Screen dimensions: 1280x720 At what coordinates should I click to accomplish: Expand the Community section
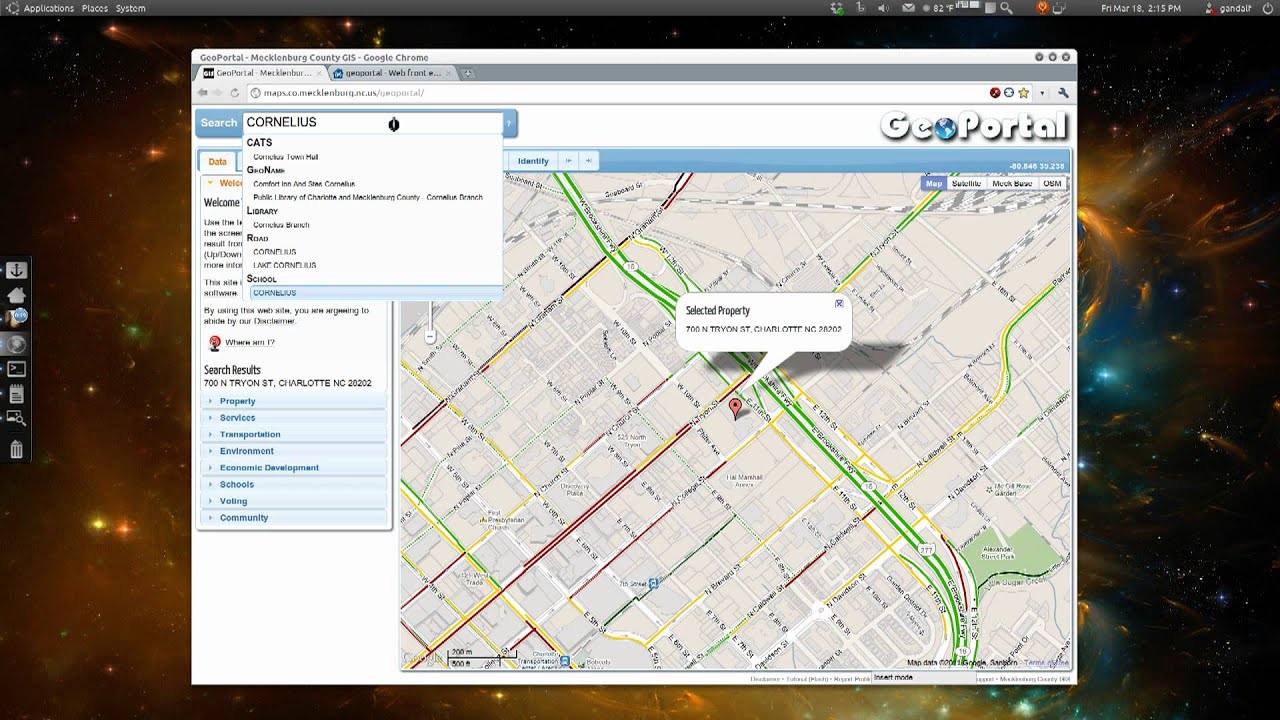point(293,518)
